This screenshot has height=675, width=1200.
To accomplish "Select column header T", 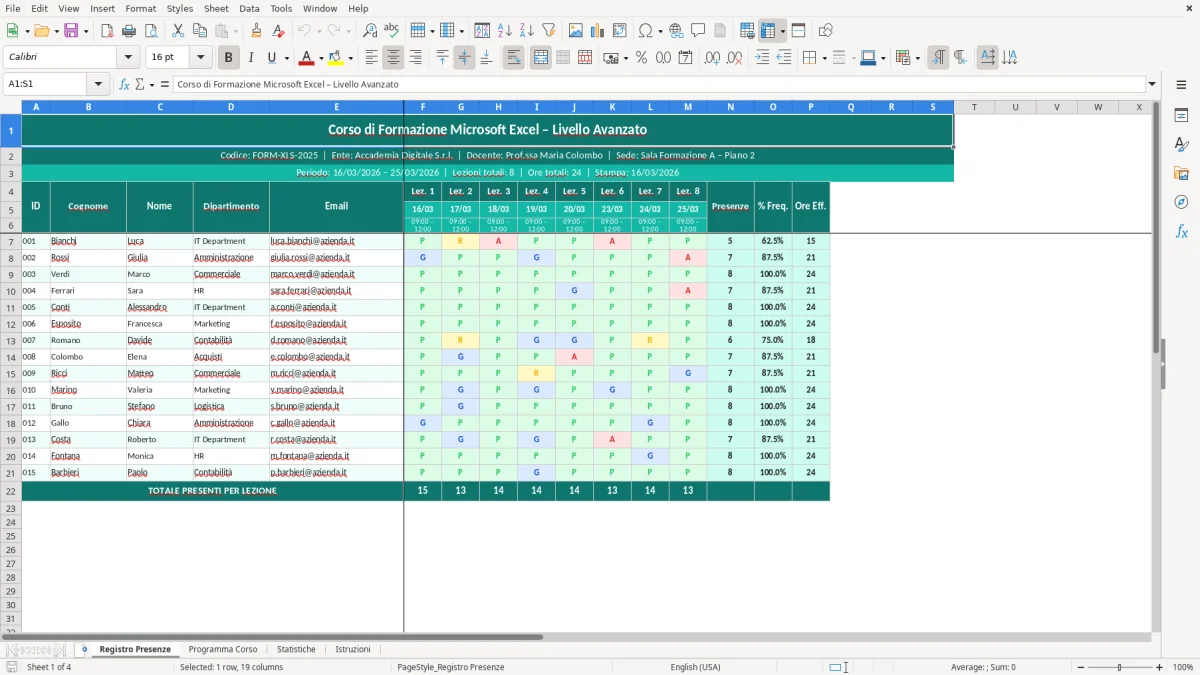I will (x=973, y=107).
